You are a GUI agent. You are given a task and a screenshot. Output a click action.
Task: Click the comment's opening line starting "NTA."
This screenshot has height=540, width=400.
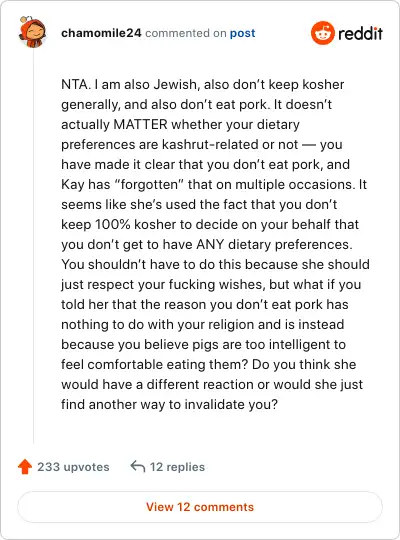click(x=203, y=84)
